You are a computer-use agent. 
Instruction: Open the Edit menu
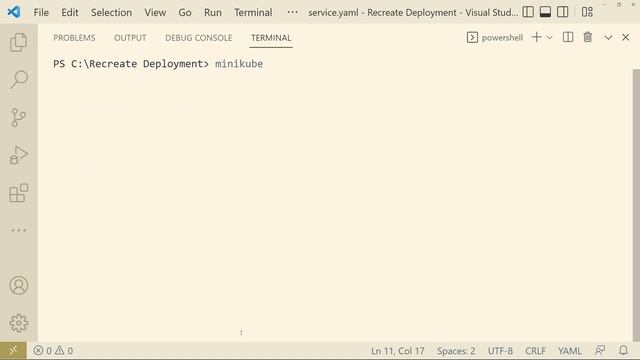pyautogui.click(x=70, y=12)
